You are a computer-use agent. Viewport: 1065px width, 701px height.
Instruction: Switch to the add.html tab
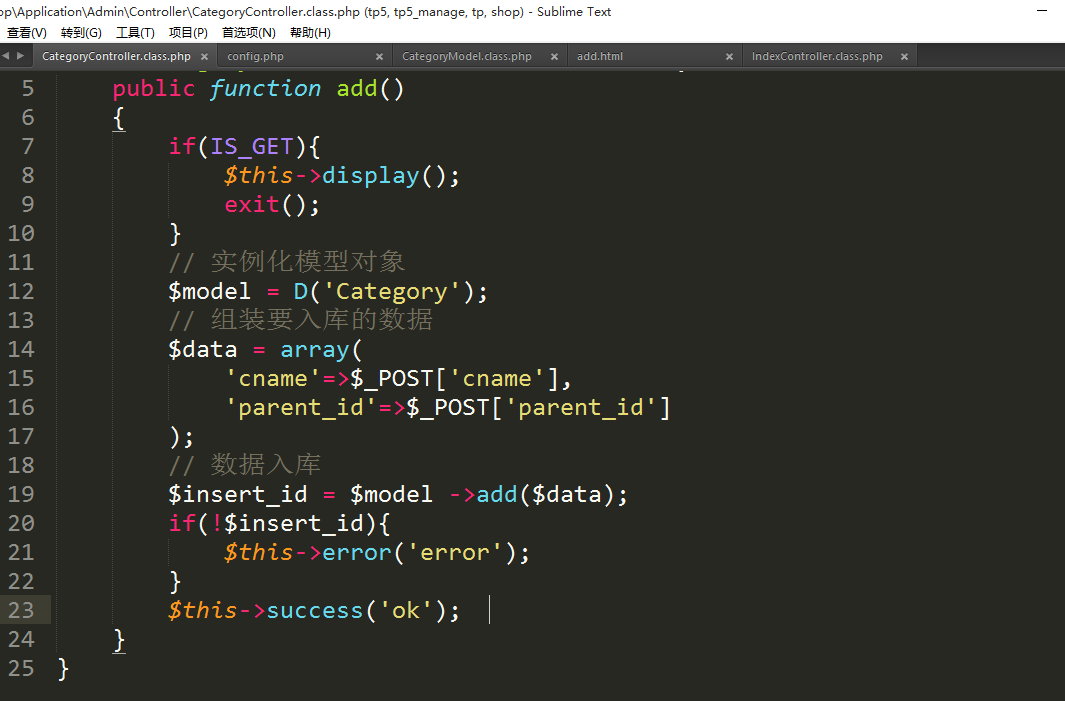(600, 57)
